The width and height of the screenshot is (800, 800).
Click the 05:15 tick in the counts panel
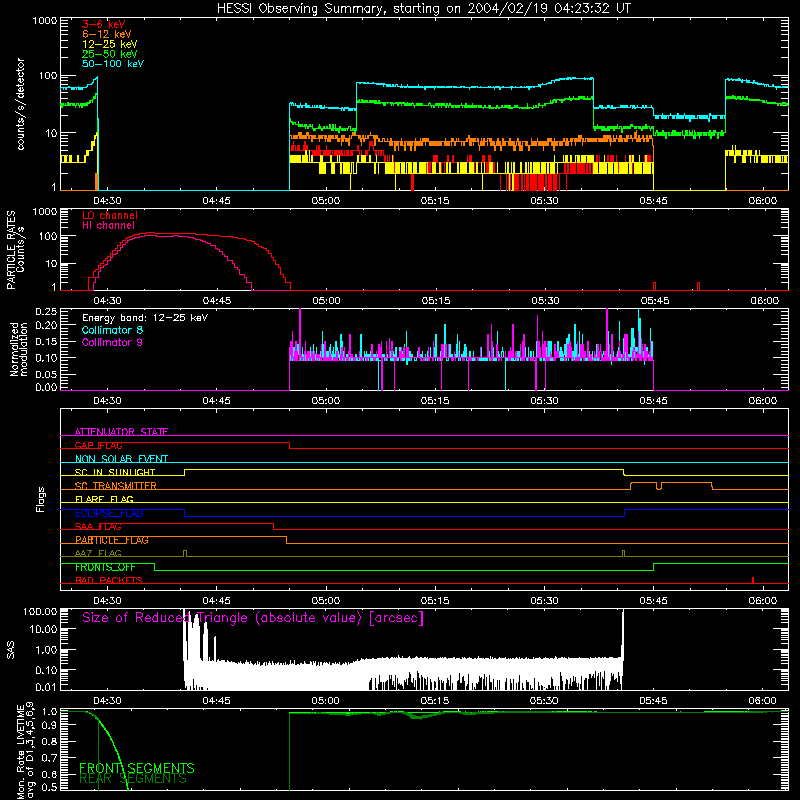435,201
